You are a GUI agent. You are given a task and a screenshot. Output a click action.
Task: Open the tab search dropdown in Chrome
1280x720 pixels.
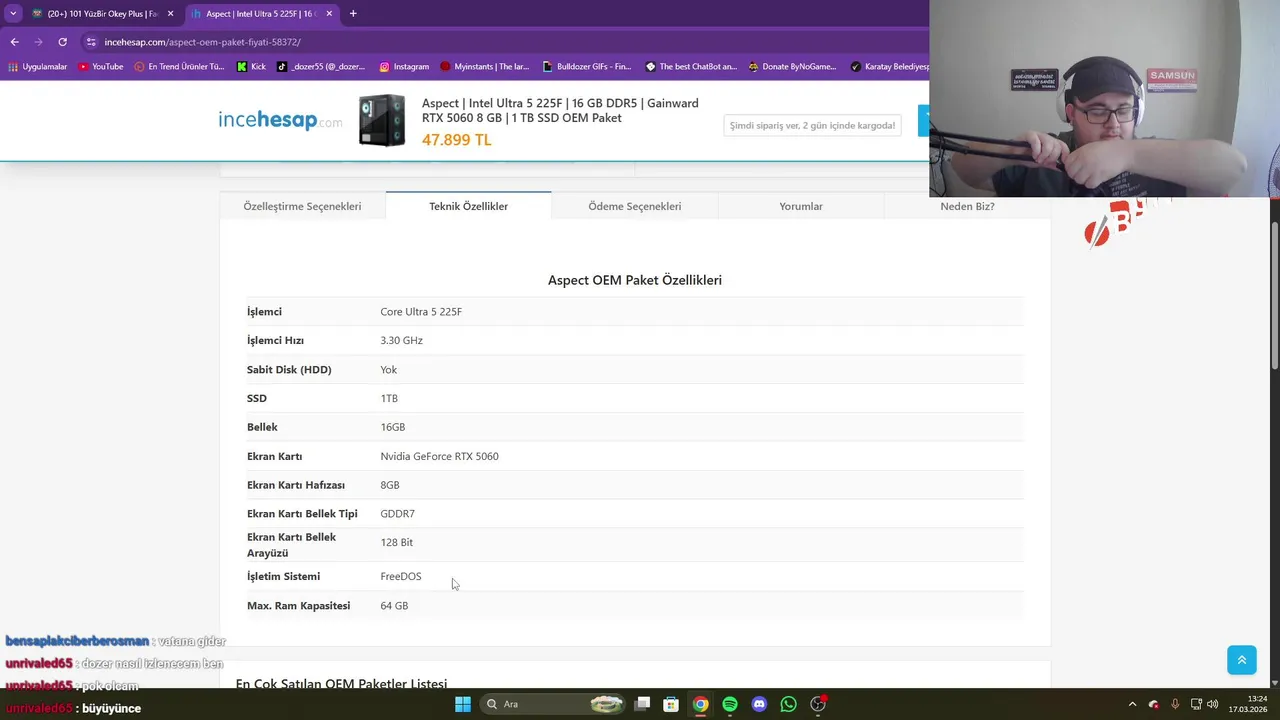coord(13,13)
